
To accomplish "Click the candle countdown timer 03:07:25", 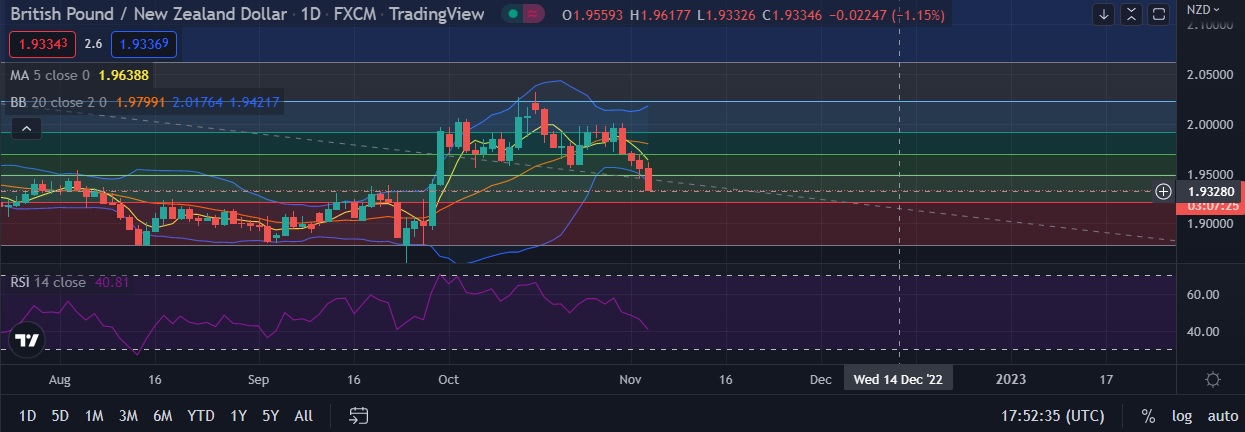I will coord(1211,206).
